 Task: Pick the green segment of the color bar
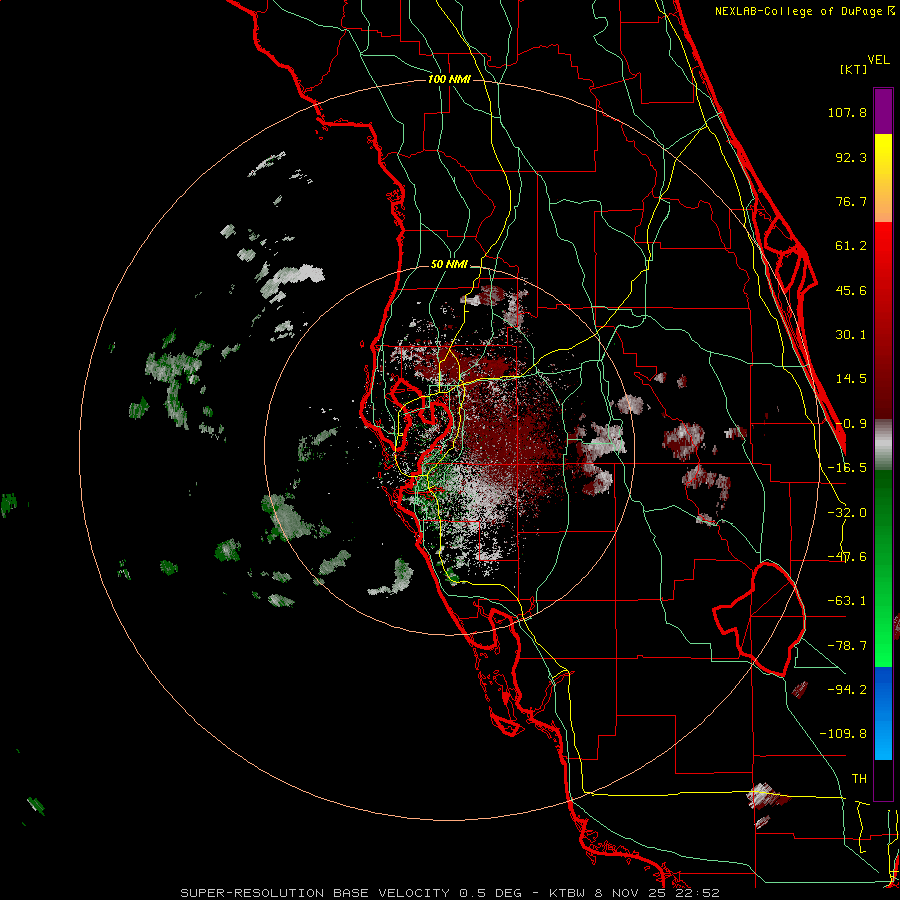[x=883, y=568]
